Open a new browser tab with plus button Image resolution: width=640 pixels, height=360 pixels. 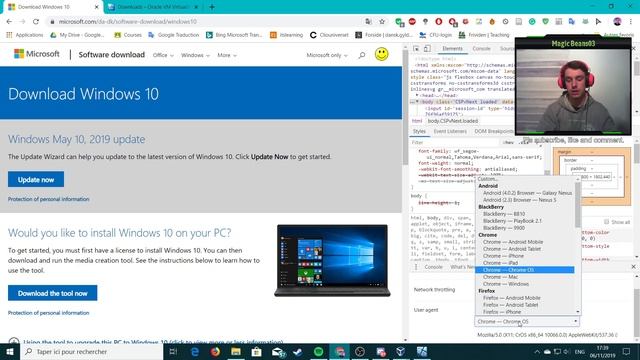(212, 7)
